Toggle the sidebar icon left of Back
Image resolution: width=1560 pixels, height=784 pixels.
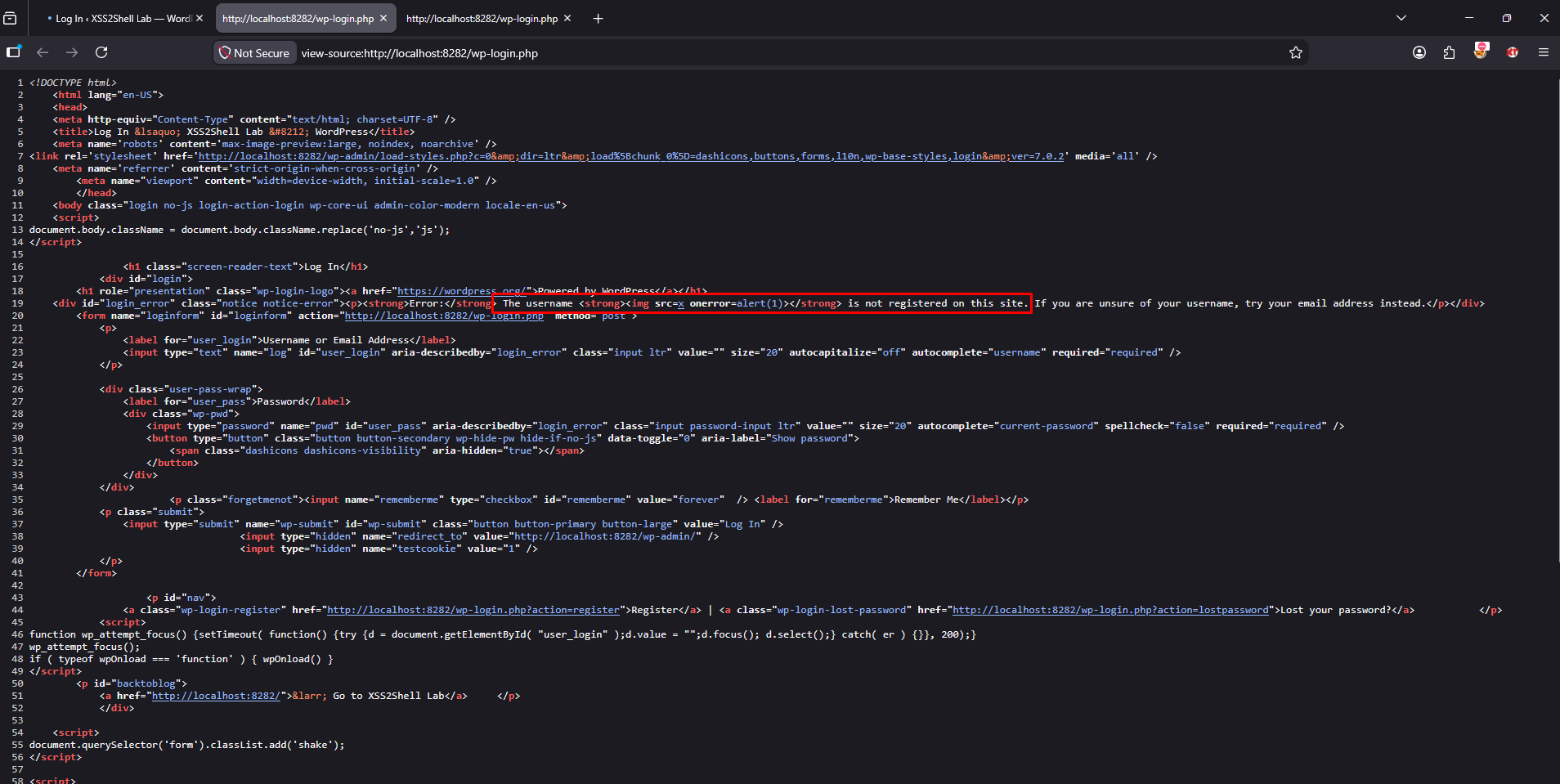(14, 52)
